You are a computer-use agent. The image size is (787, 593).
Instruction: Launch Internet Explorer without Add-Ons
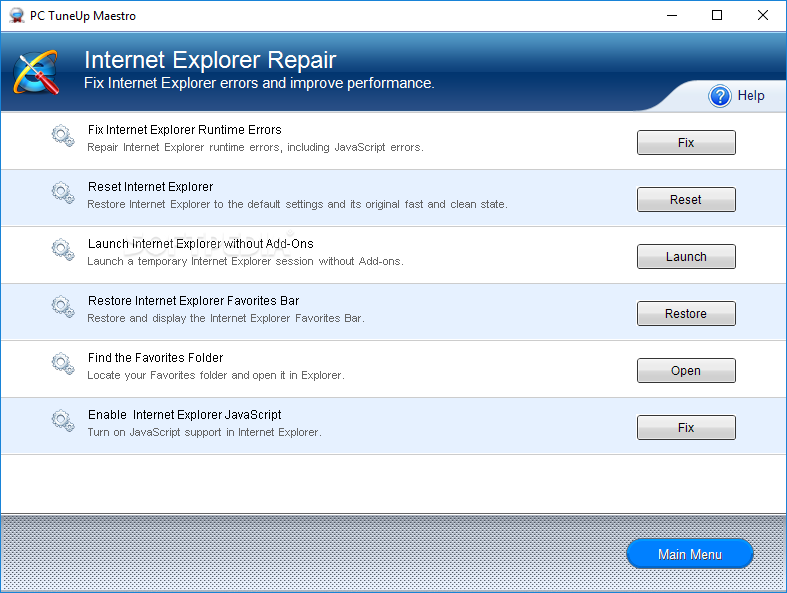pyautogui.click(x=686, y=257)
